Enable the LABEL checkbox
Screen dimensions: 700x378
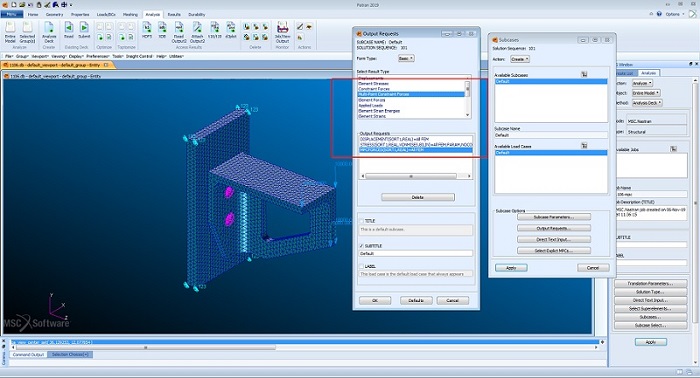click(x=362, y=266)
